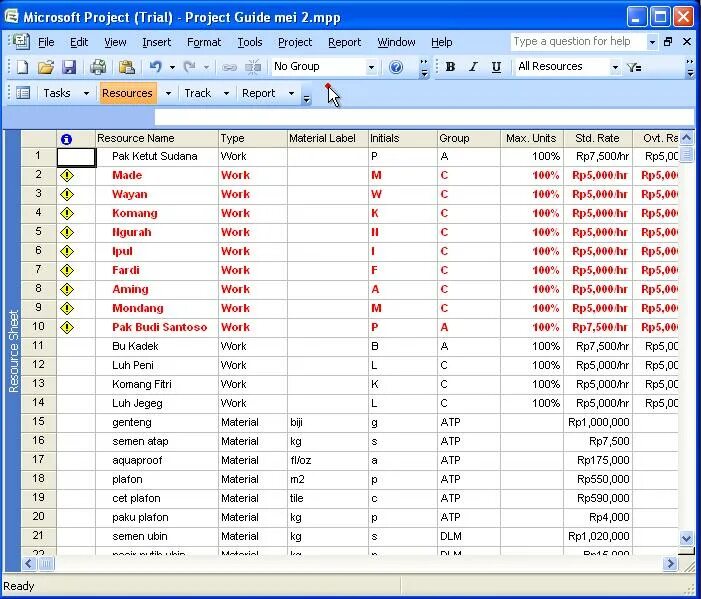This screenshot has height=599, width=701.
Task: Click the Report button on Project Guide toolbar
Action: (258, 93)
